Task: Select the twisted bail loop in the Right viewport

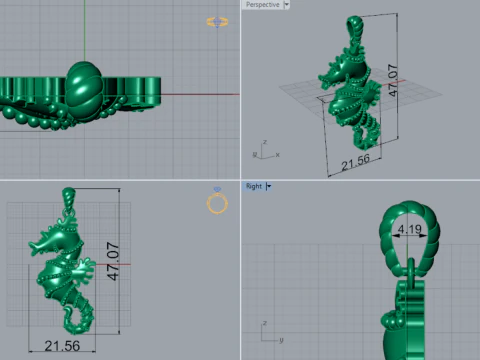Action: [x=409, y=238]
